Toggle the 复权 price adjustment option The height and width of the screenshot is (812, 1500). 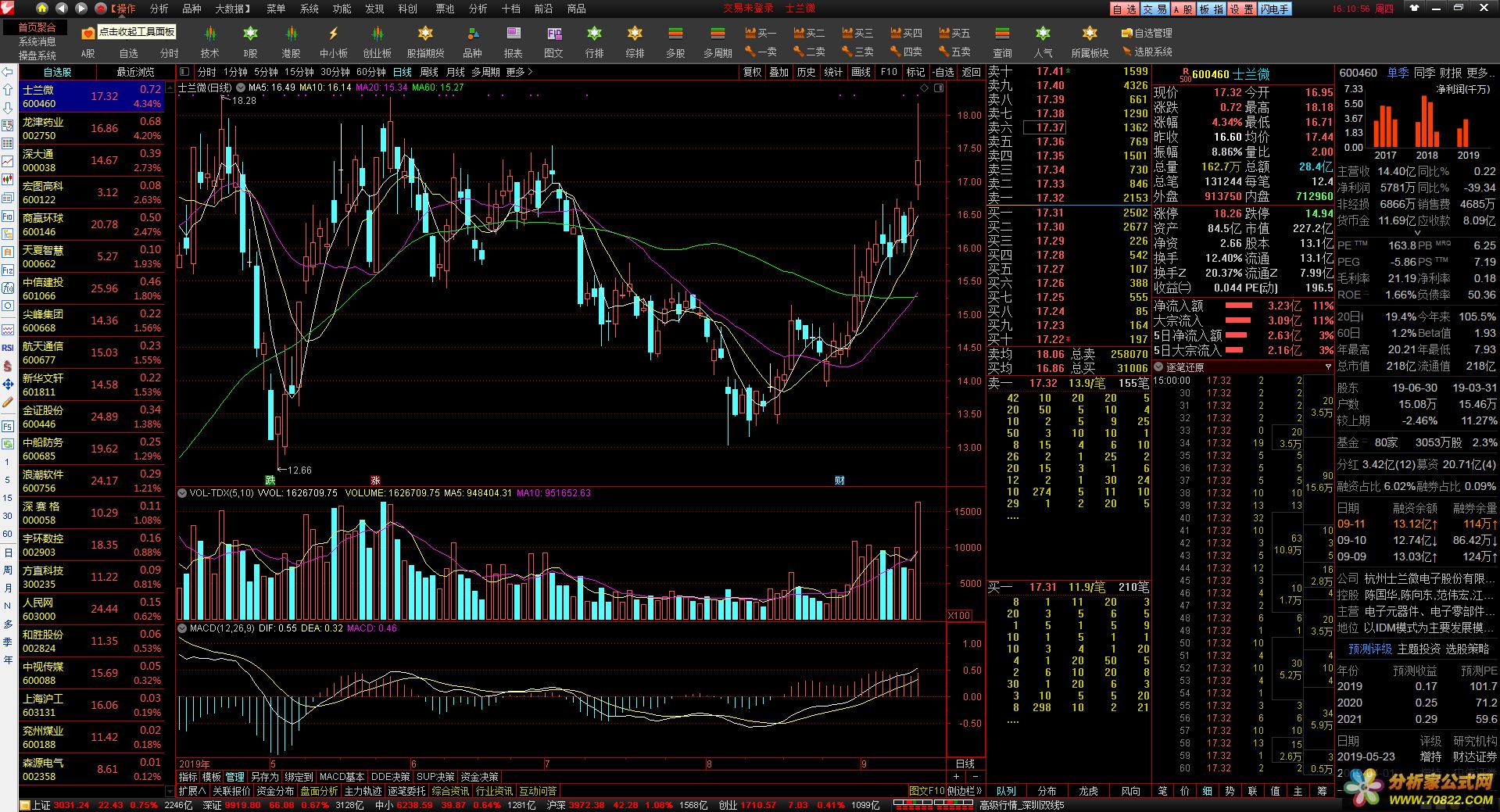[x=752, y=72]
